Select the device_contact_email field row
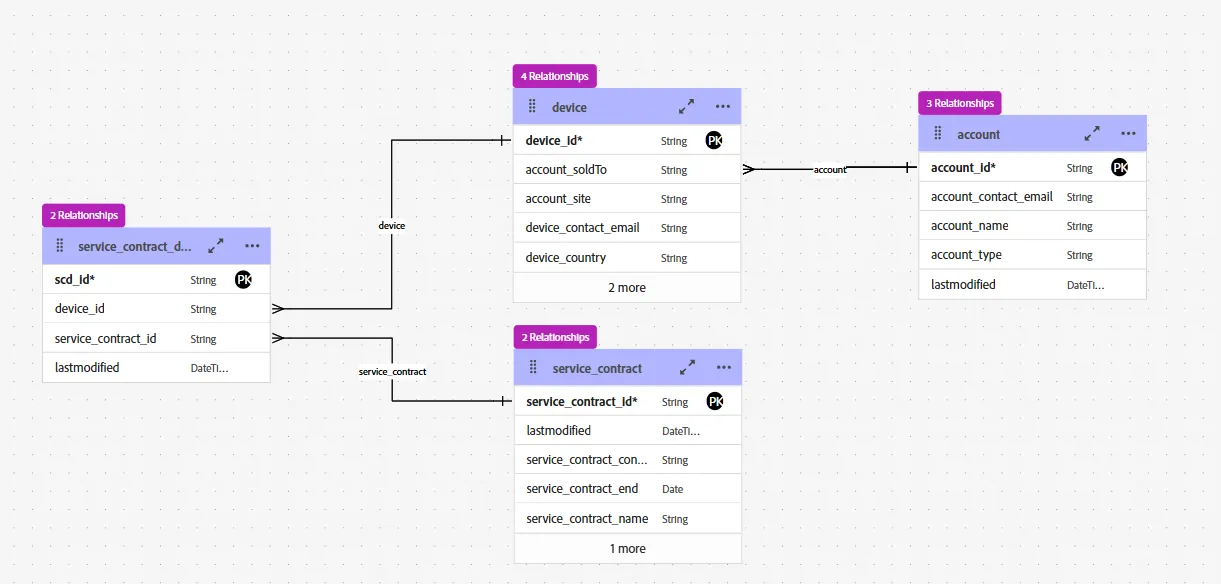 point(627,228)
